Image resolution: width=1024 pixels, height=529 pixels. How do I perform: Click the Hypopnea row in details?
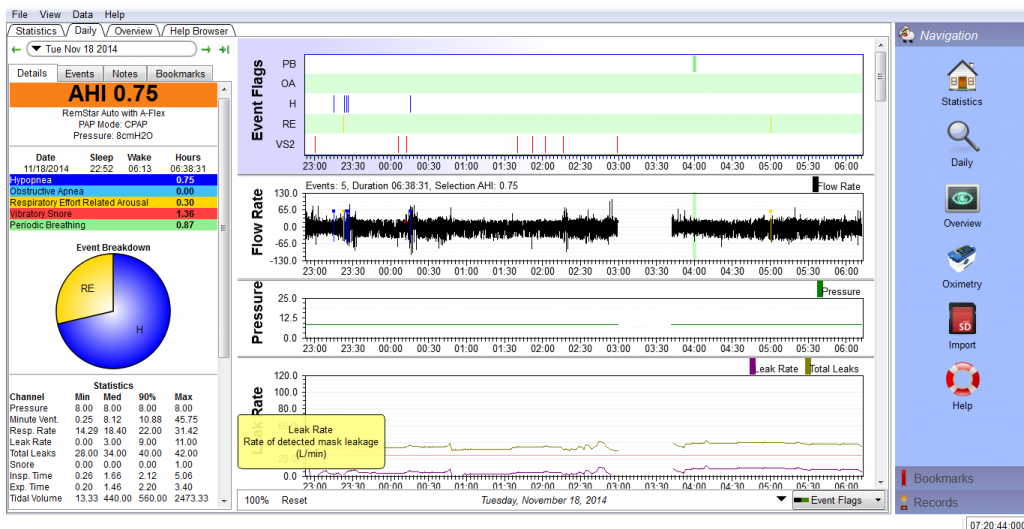pyautogui.click(x=113, y=180)
